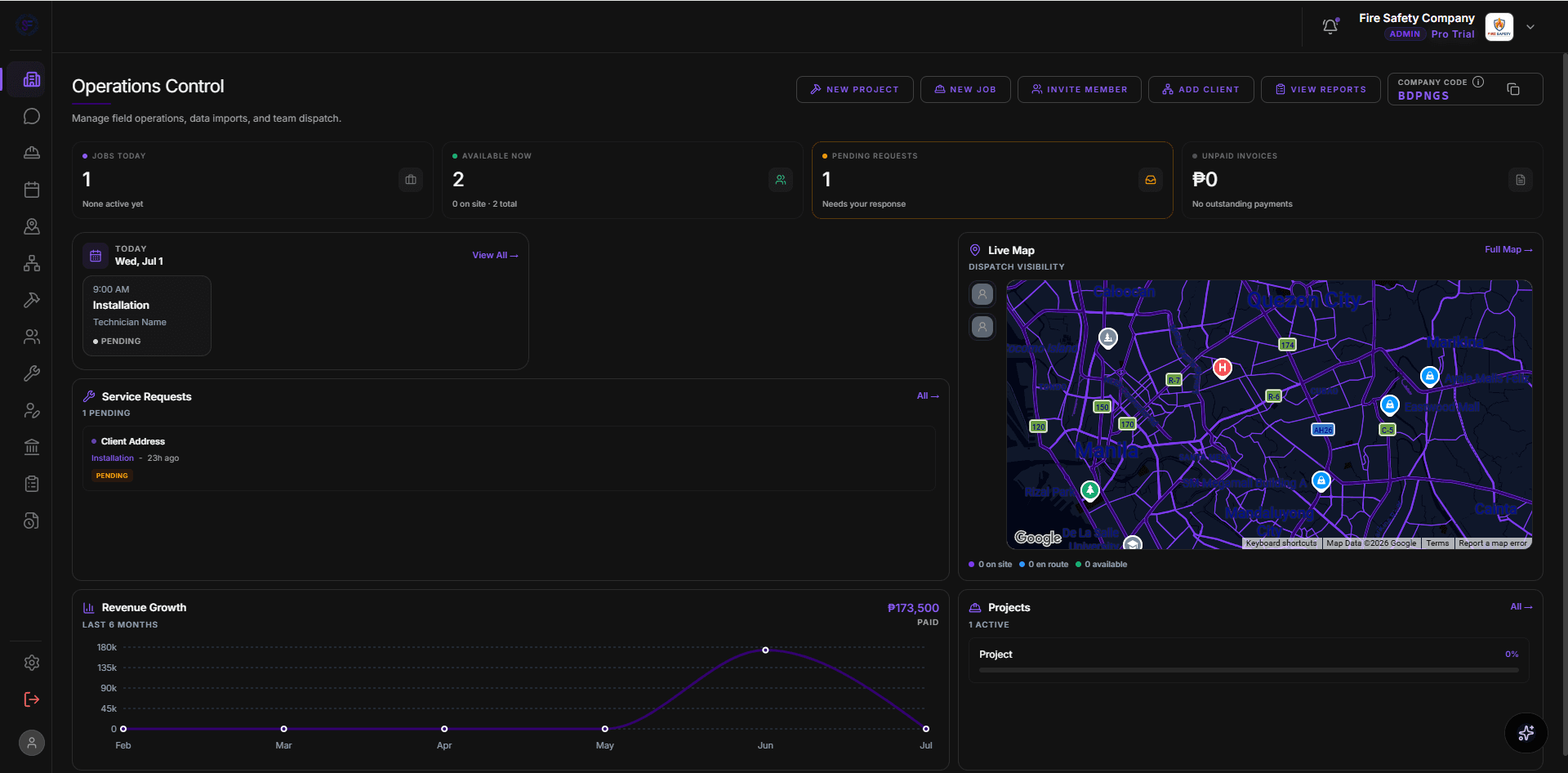Open the Full Map link
Screen dimensions: 1568x773
1508,249
